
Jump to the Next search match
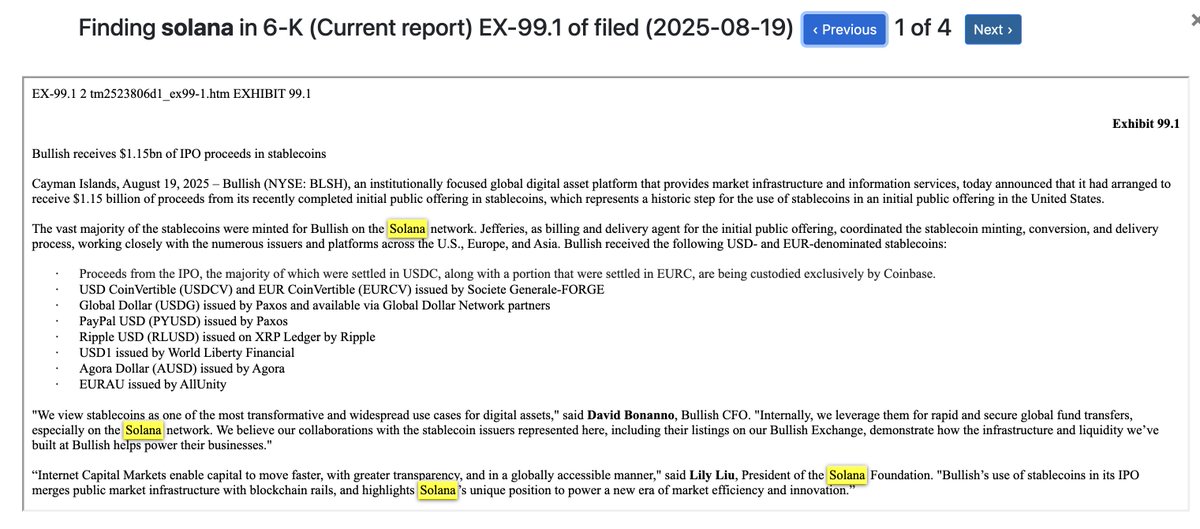993,29
